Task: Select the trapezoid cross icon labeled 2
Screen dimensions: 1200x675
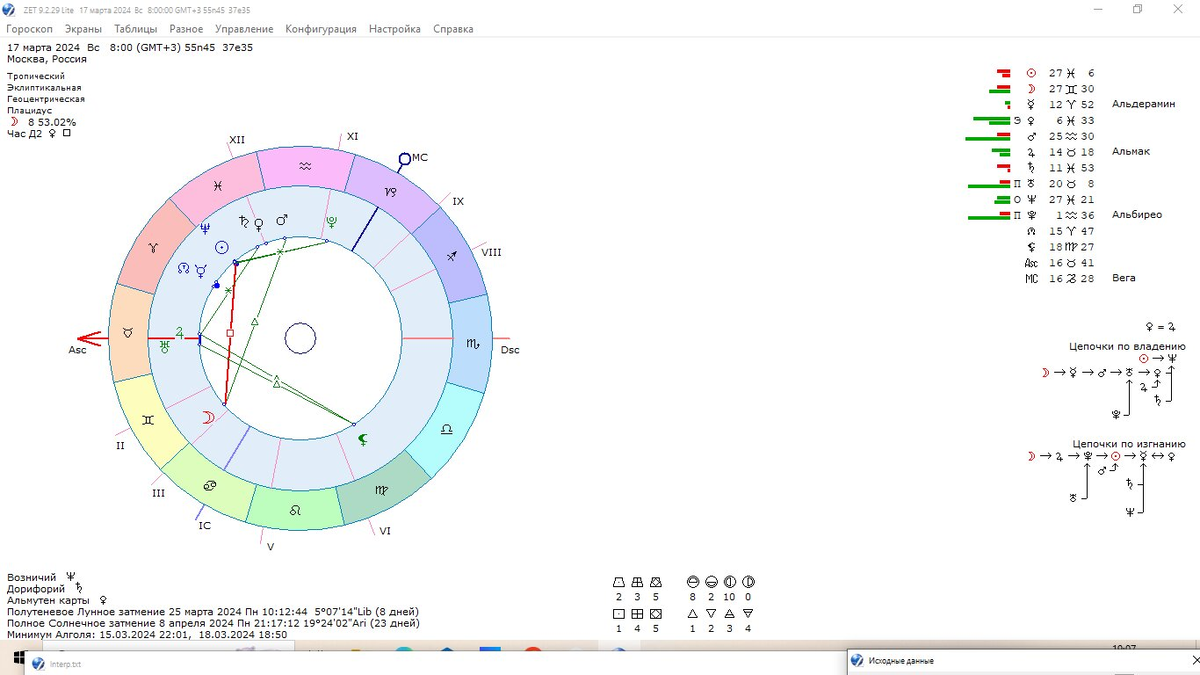Action: tap(619, 582)
